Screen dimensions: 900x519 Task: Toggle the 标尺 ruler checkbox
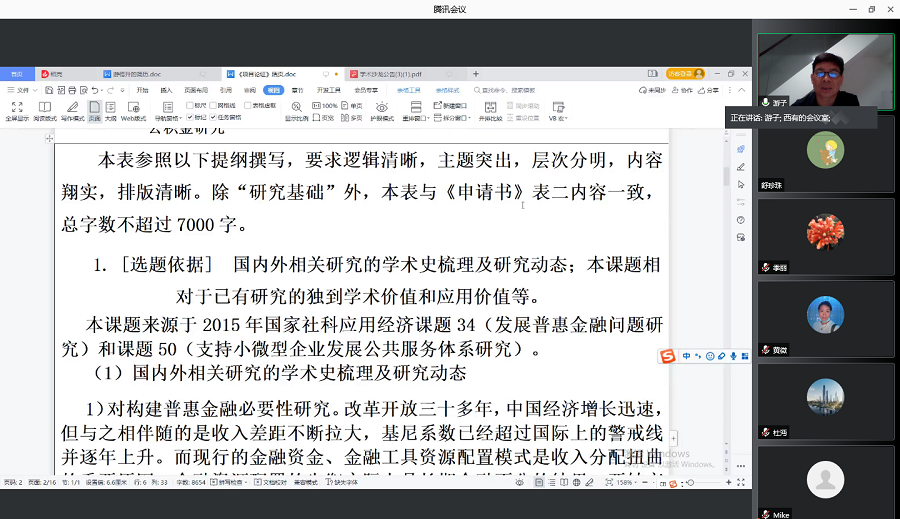coord(190,105)
